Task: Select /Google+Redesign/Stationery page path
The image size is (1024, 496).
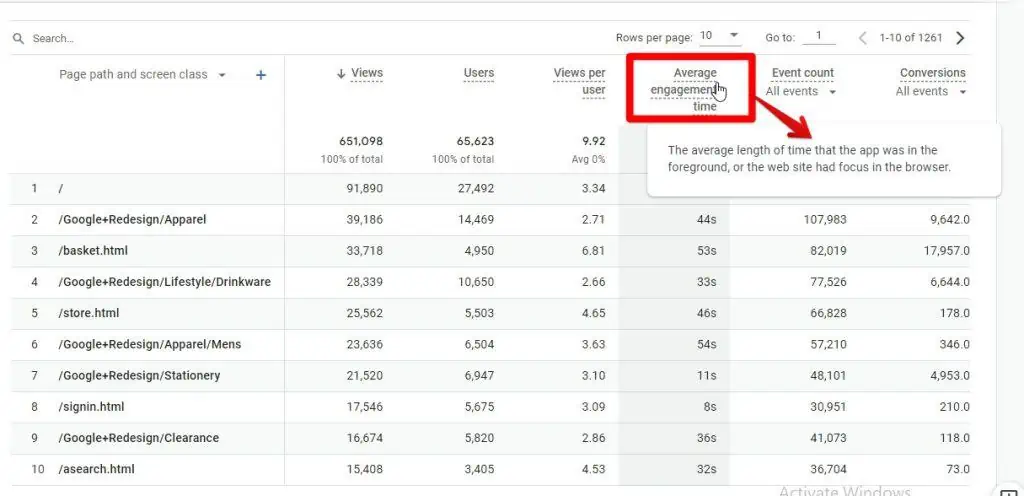Action: (139, 375)
